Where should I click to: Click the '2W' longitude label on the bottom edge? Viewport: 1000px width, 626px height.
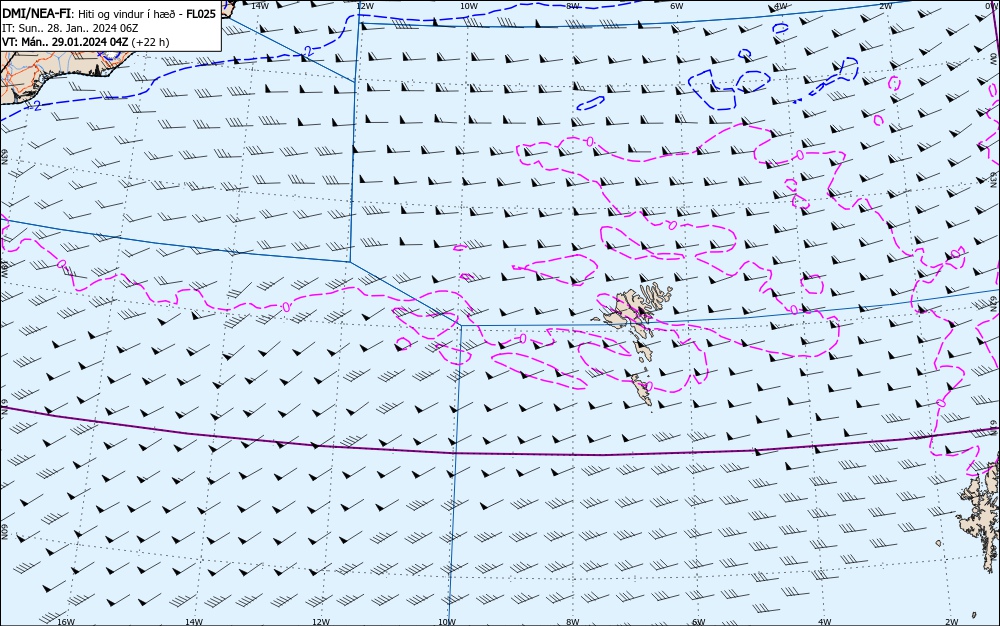coord(952,622)
